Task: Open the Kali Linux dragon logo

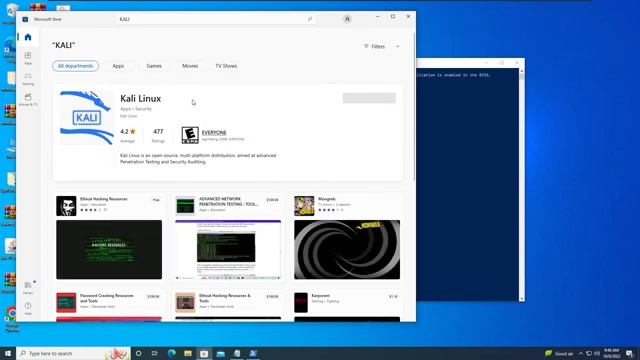Action: 87,118
